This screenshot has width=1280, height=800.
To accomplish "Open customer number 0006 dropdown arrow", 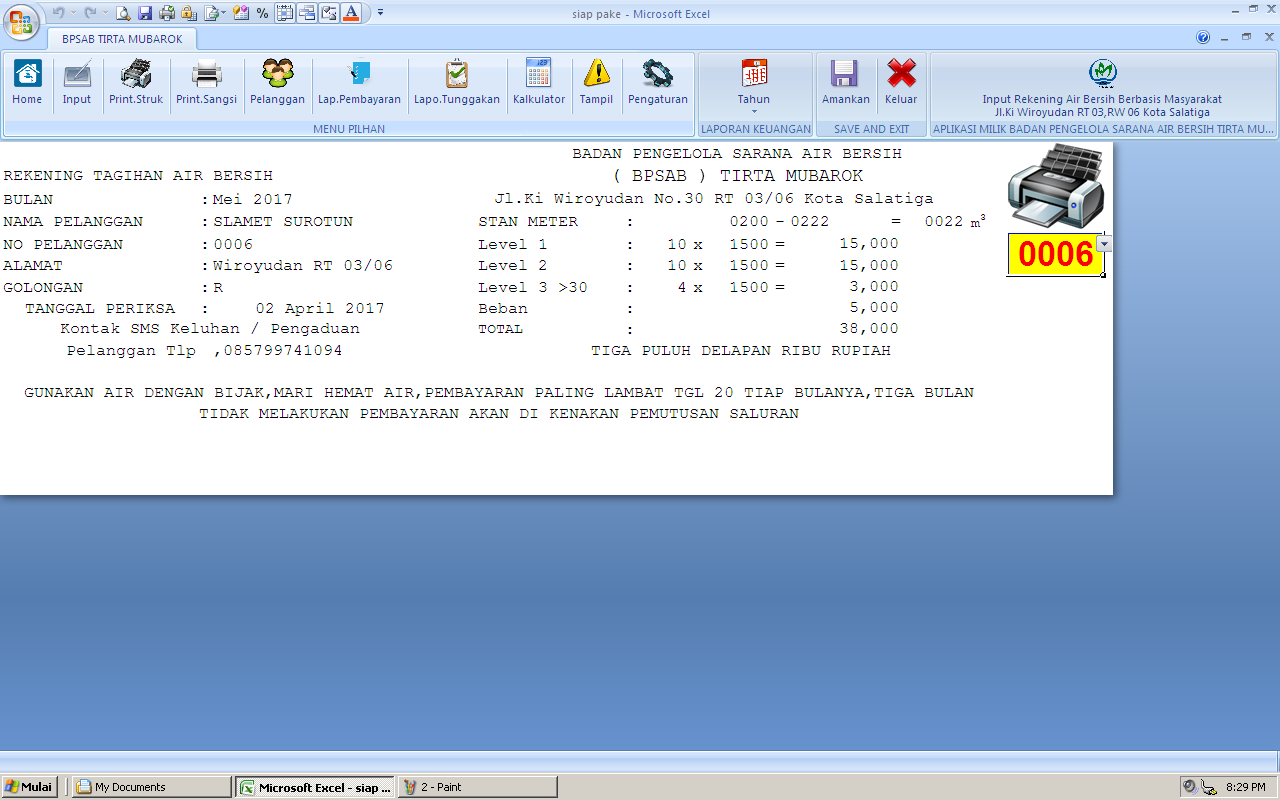I will point(1104,244).
